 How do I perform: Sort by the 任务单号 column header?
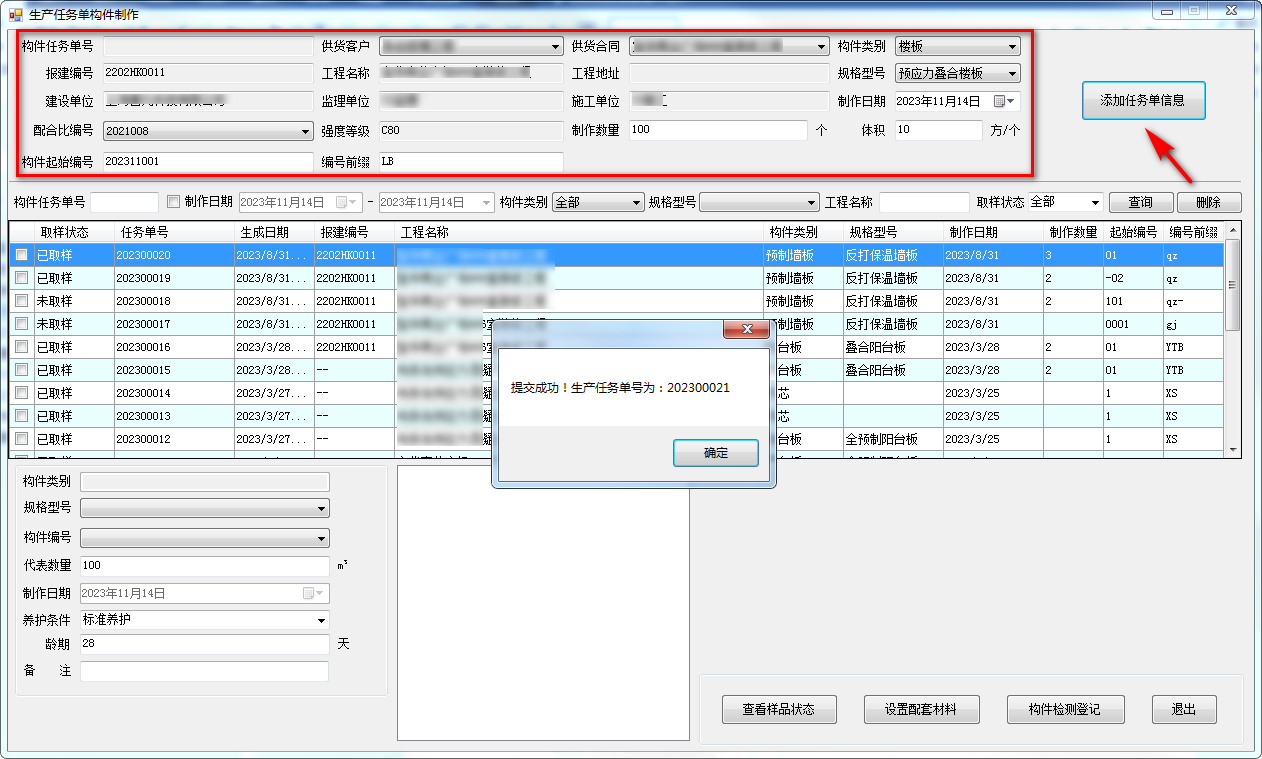pyautogui.click(x=145, y=232)
